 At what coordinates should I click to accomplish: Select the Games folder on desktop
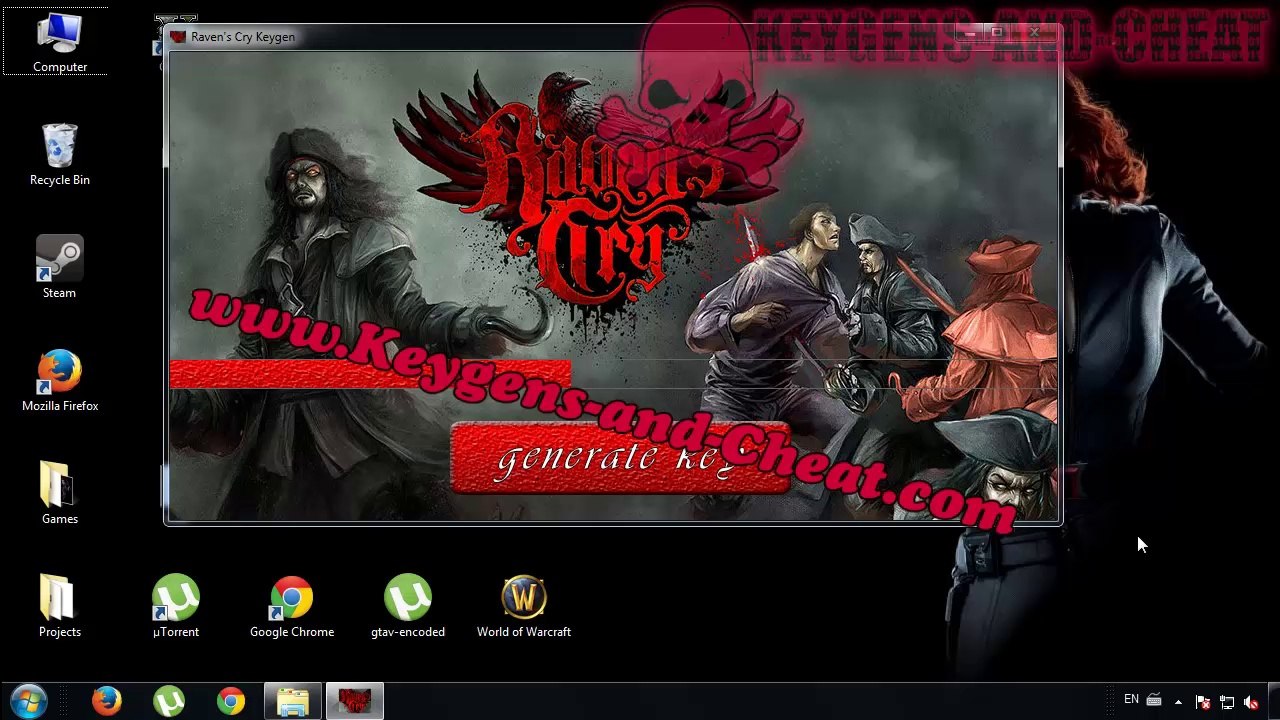60,494
